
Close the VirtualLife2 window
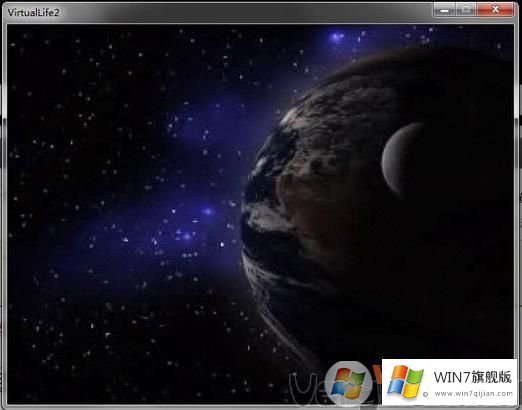coord(495,10)
